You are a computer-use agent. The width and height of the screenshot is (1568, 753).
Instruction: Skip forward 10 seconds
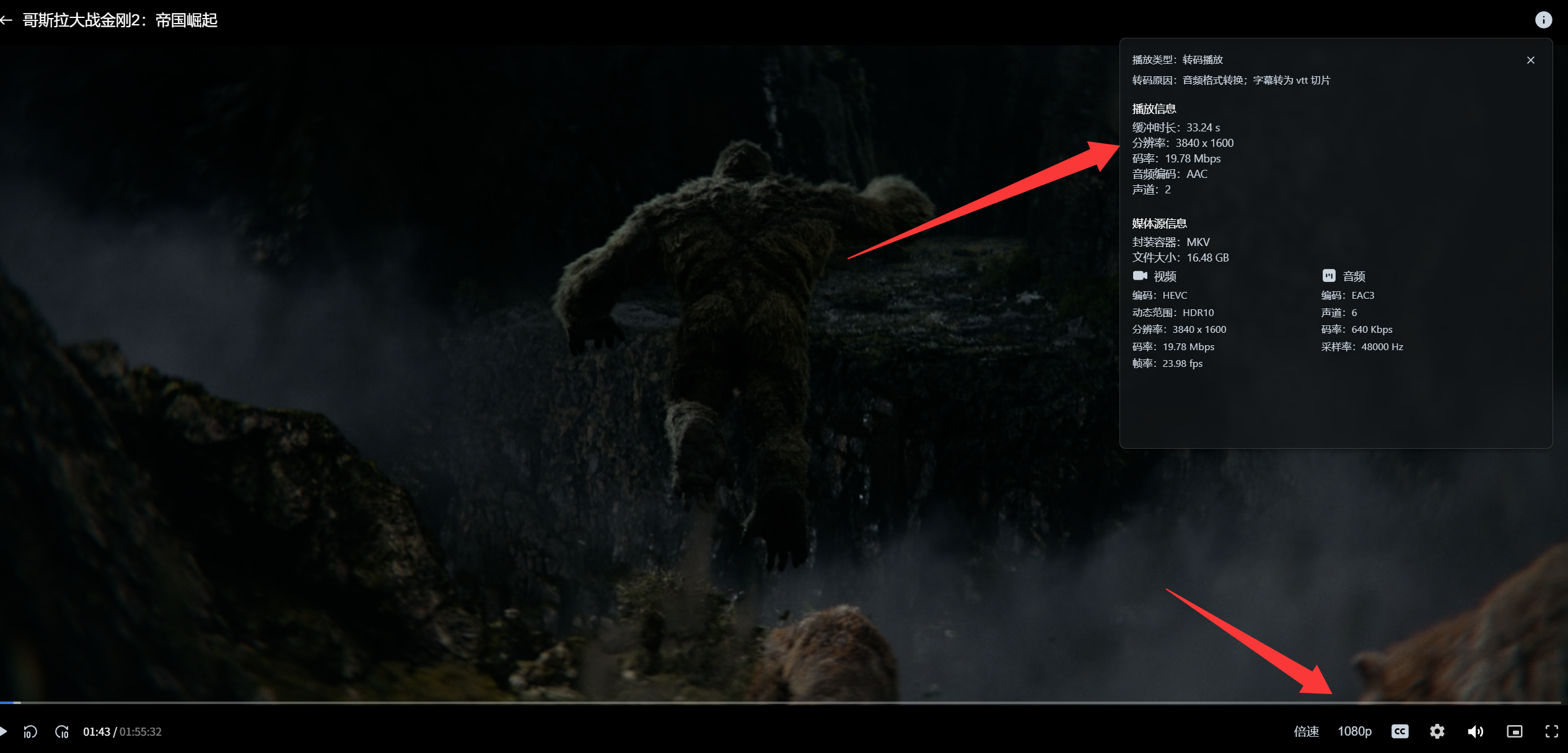(62, 732)
